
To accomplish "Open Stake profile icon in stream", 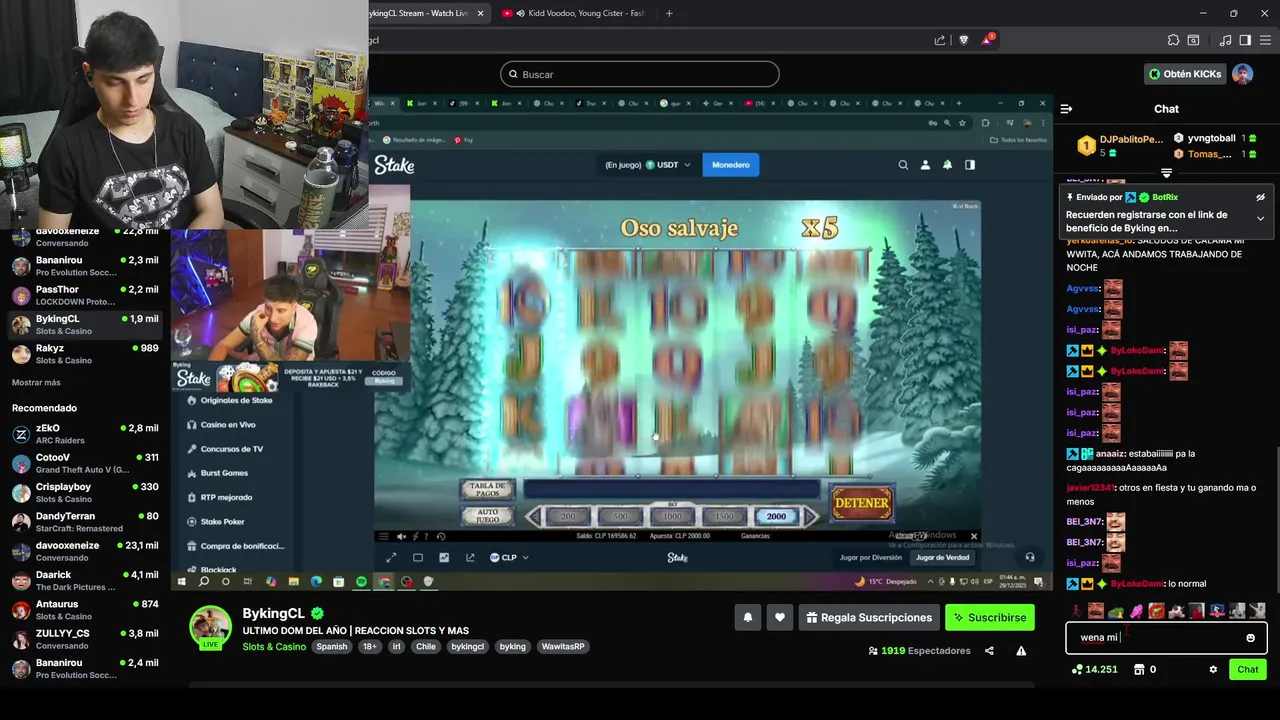I will (925, 165).
